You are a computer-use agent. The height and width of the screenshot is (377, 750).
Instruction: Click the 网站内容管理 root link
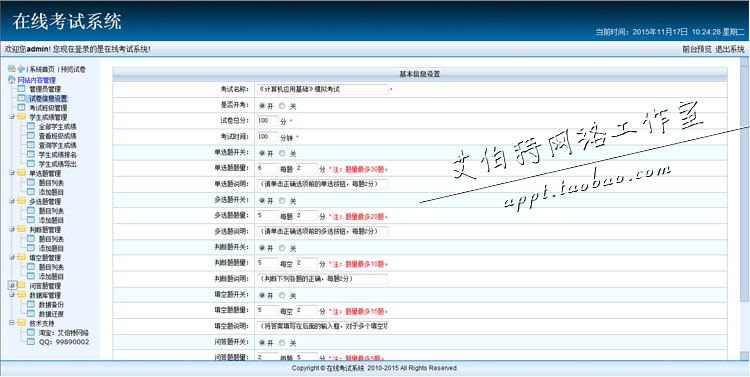(x=36, y=80)
